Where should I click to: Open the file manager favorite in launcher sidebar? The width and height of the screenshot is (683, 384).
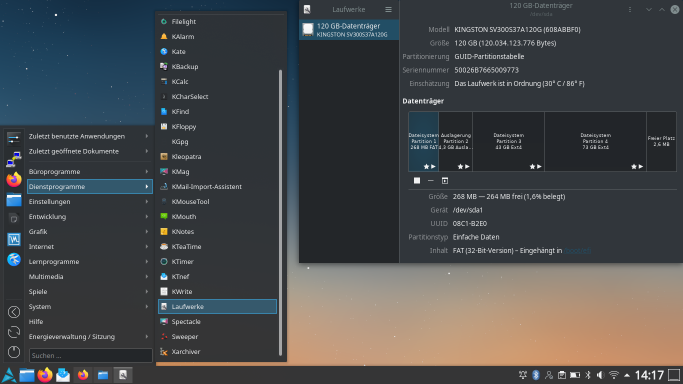(14, 200)
